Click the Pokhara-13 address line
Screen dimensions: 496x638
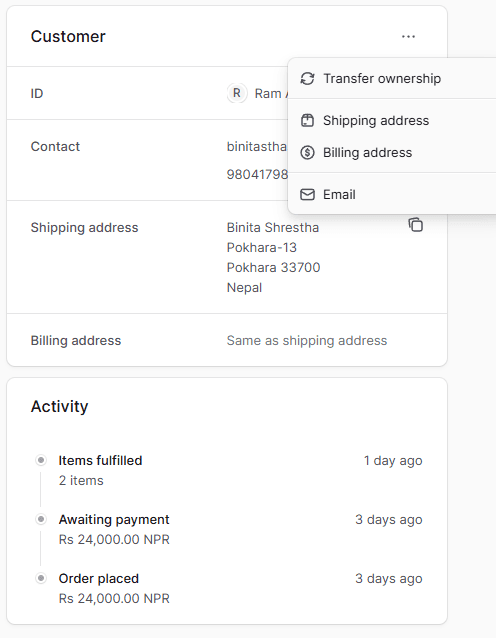pyautogui.click(x=262, y=247)
